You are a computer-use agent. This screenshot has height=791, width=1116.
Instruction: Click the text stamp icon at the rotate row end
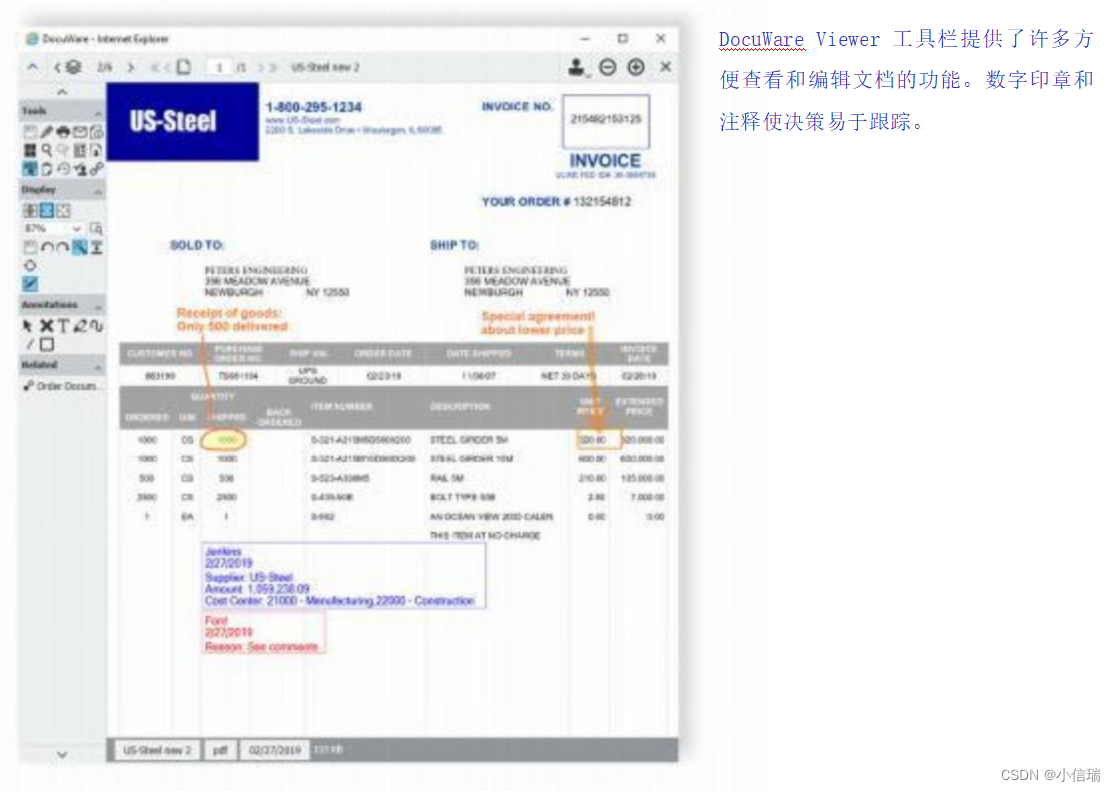96,247
